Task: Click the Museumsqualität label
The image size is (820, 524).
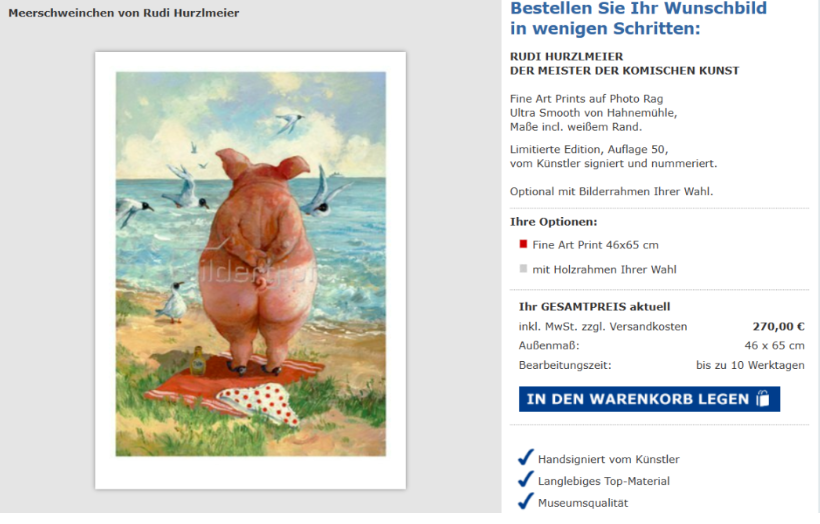Action: point(583,503)
